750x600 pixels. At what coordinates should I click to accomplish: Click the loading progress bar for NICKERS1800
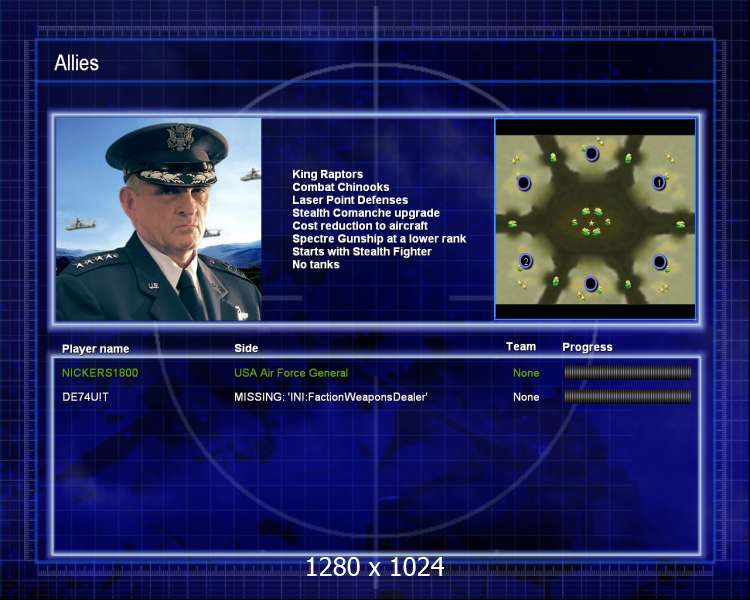[x=628, y=372]
